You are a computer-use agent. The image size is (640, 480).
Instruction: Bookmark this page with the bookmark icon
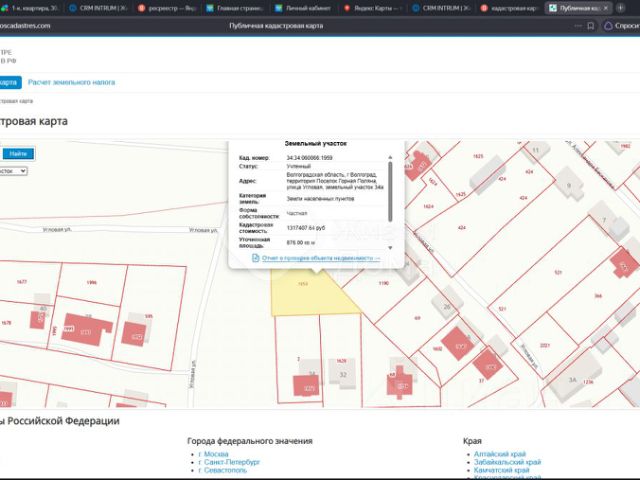pyautogui.click(x=591, y=26)
